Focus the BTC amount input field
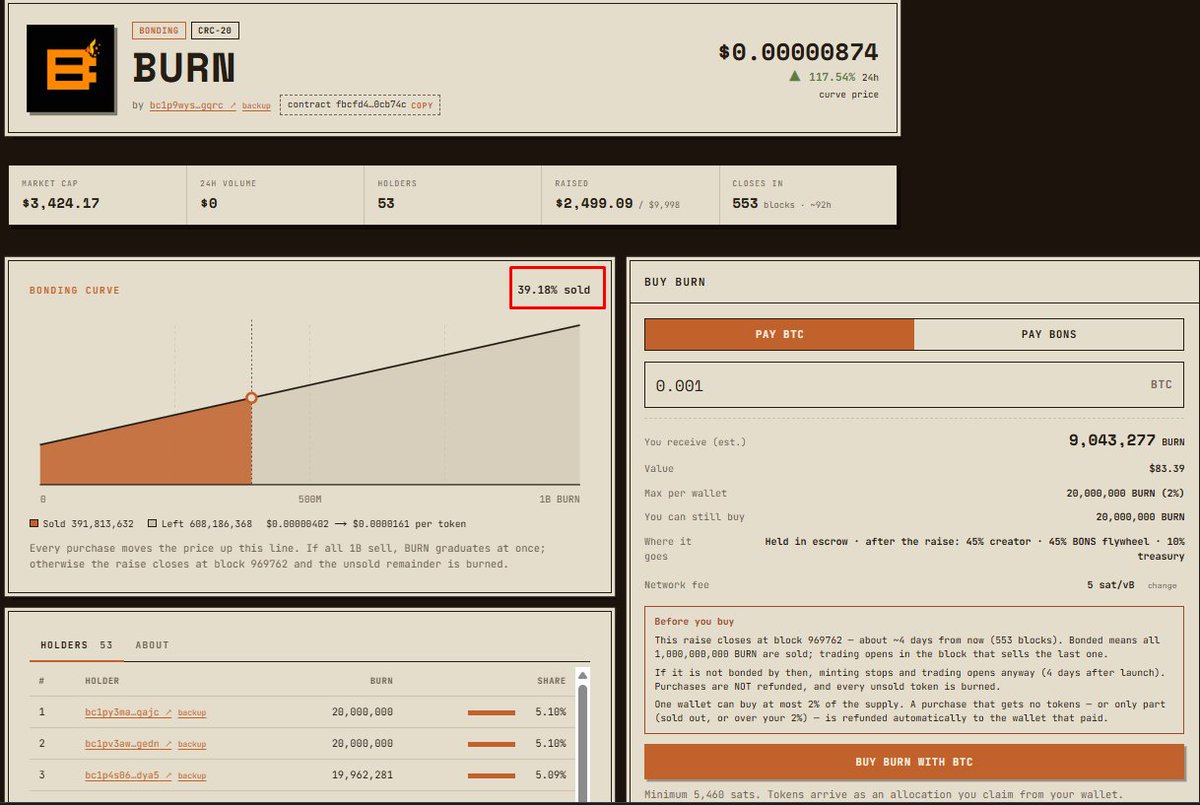 click(914, 385)
